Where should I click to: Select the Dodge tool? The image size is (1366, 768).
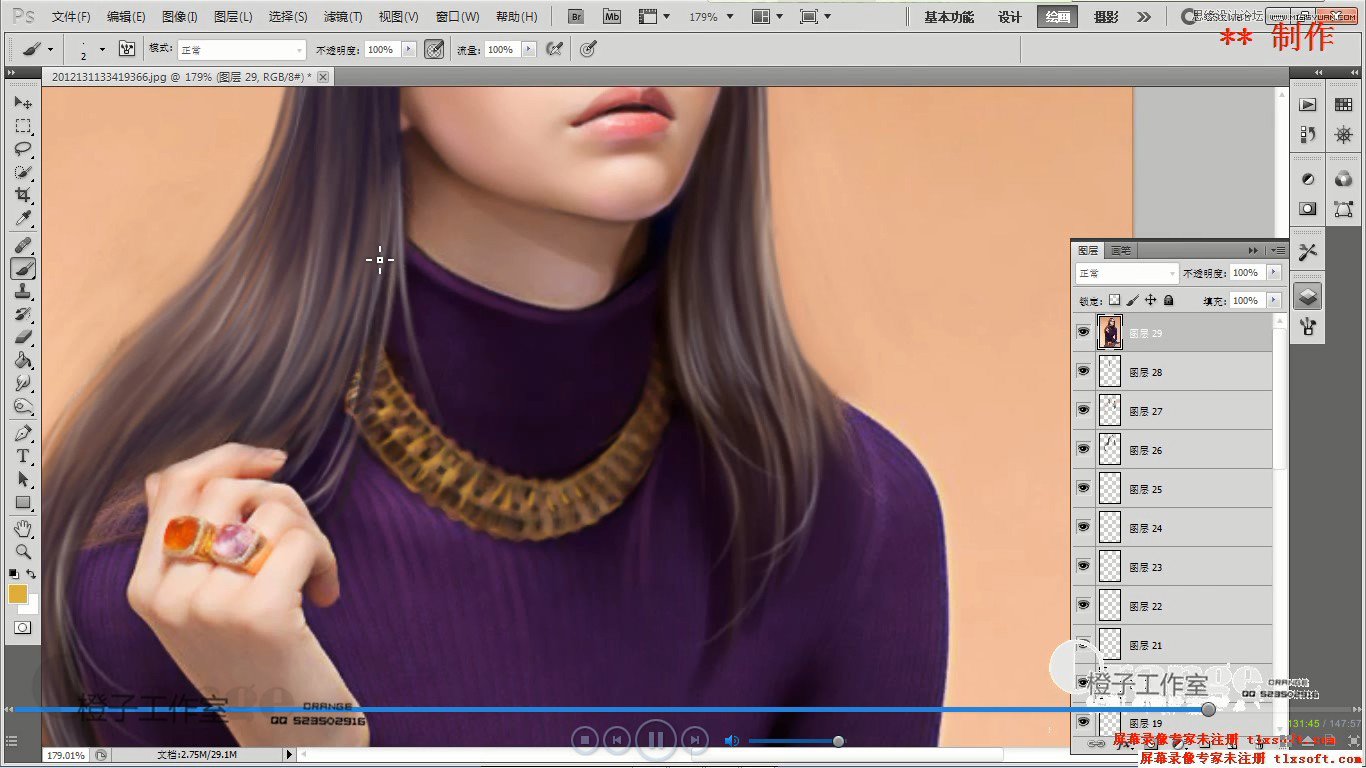(22, 406)
